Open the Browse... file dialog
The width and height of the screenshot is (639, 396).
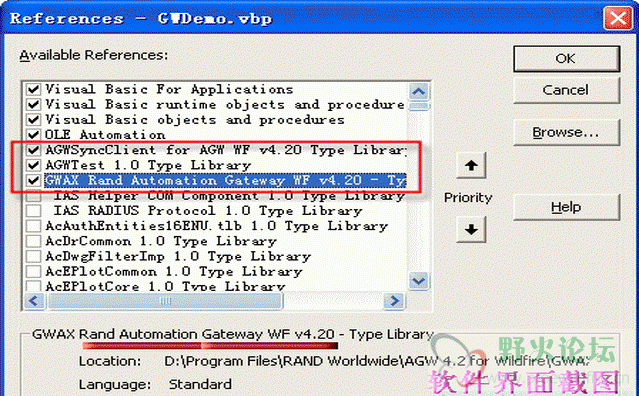(566, 132)
